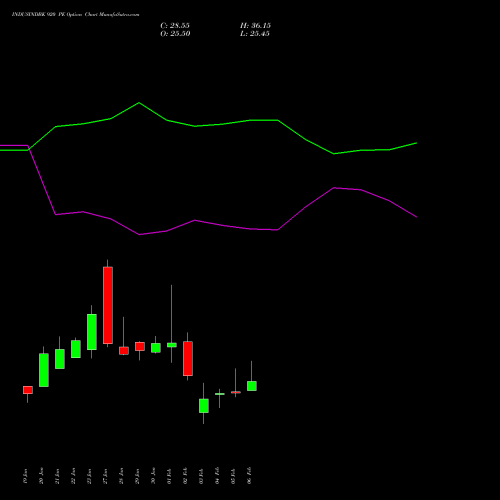This screenshot has height=500, width=500.
Task: Click the small red candle for 19 Jan
Action: [x=28, y=390]
